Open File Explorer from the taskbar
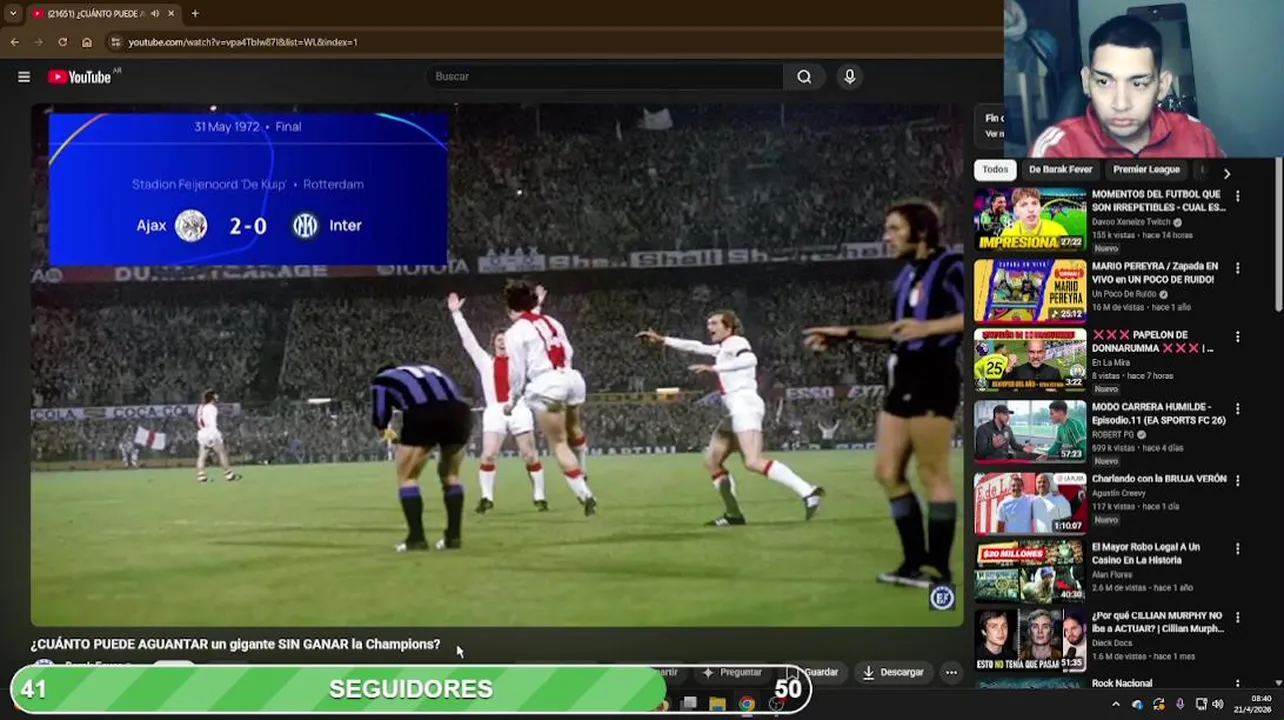The width and height of the screenshot is (1284, 720). 717,704
